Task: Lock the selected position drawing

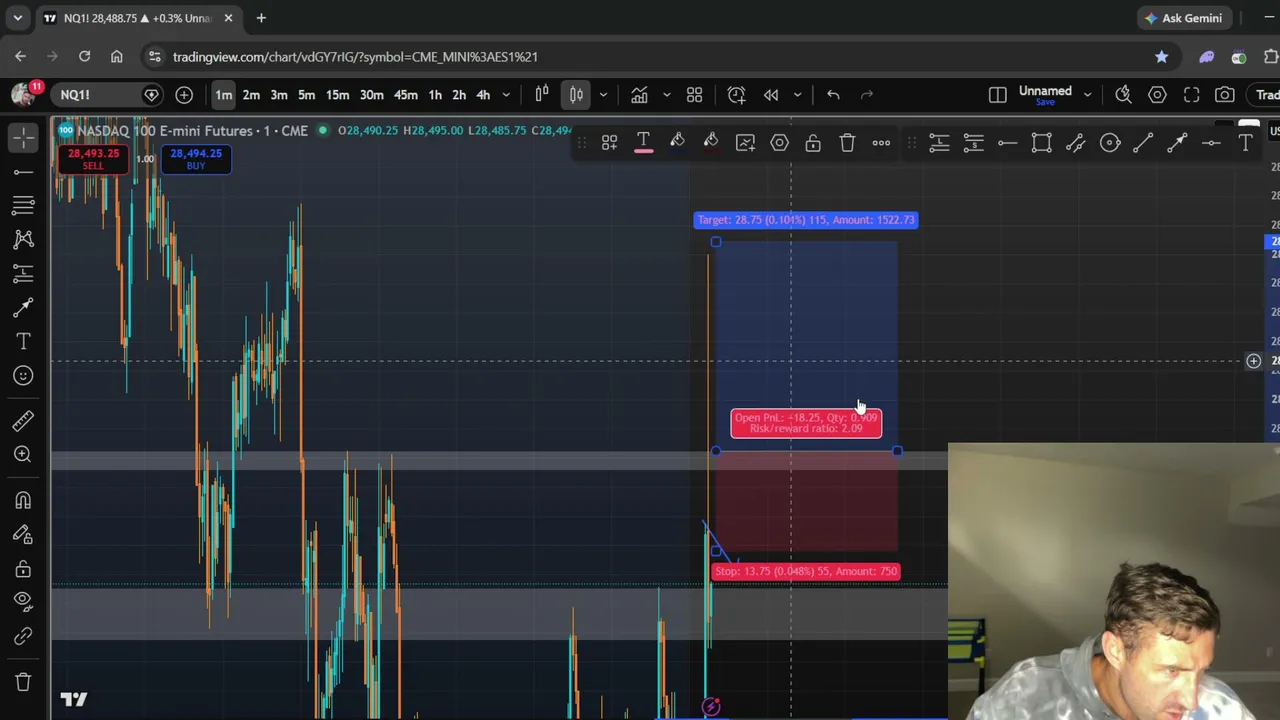Action: pyautogui.click(x=813, y=143)
